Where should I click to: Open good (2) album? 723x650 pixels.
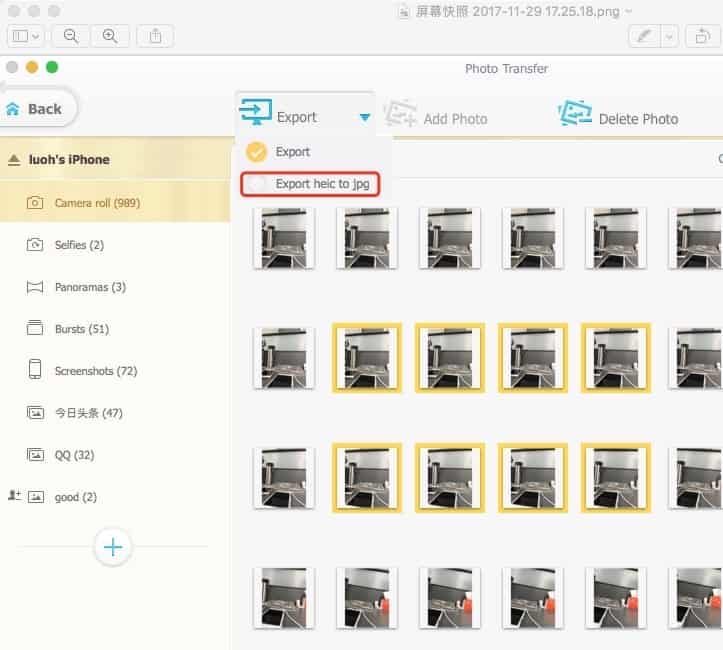(76, 497)
